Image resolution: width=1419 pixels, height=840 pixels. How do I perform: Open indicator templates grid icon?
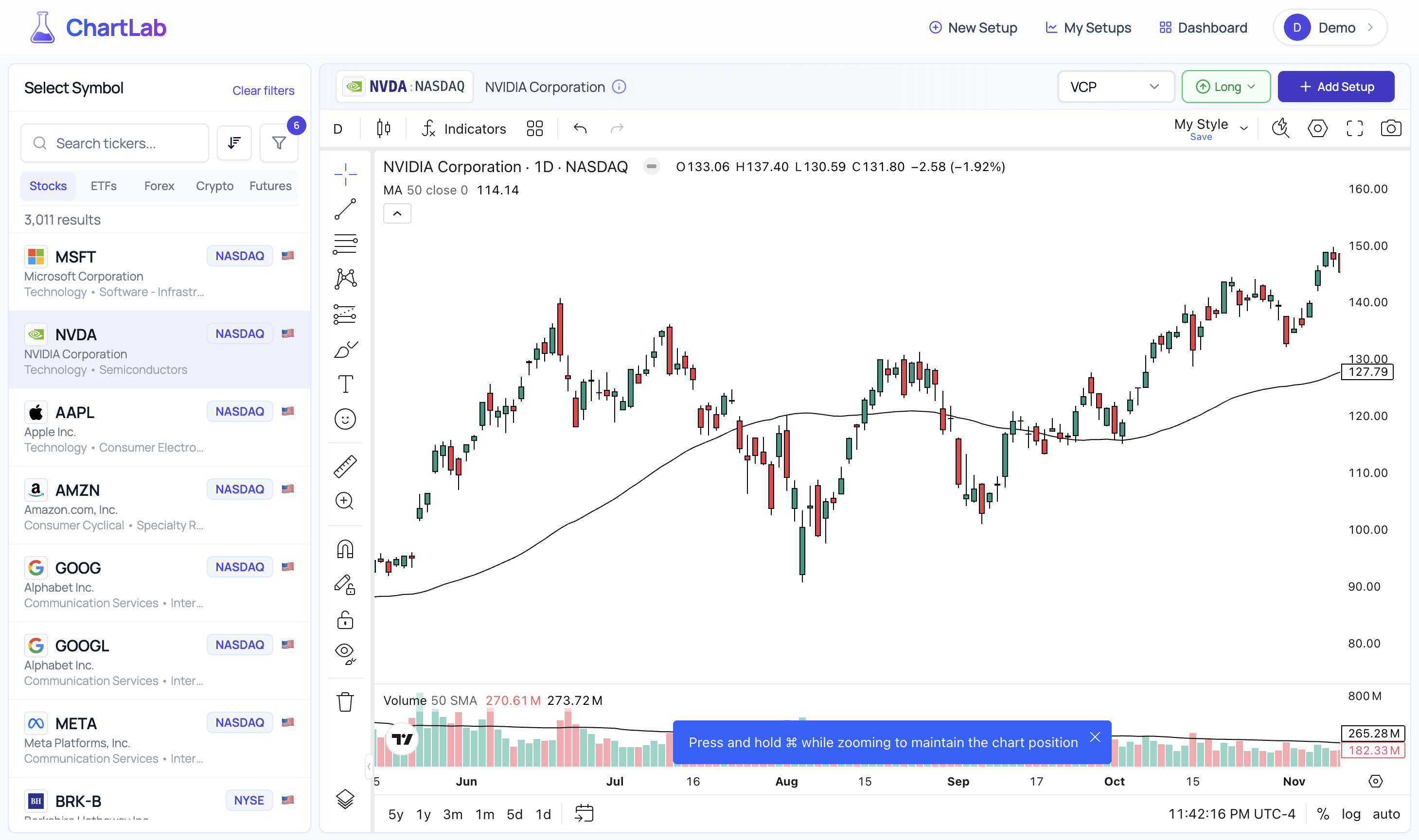click(x=534, y=129)
